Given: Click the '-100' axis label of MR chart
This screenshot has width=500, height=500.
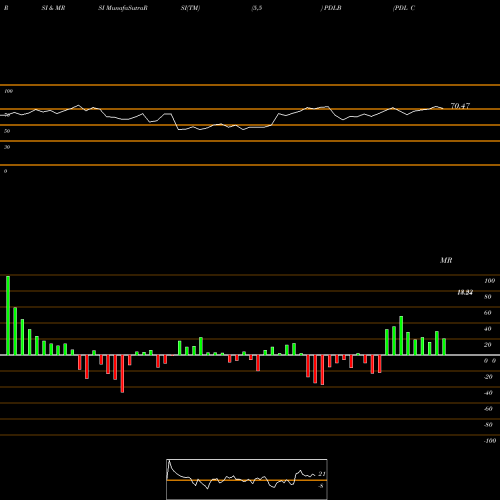Looking at the screenshot, I should click(x=490, y=441).
